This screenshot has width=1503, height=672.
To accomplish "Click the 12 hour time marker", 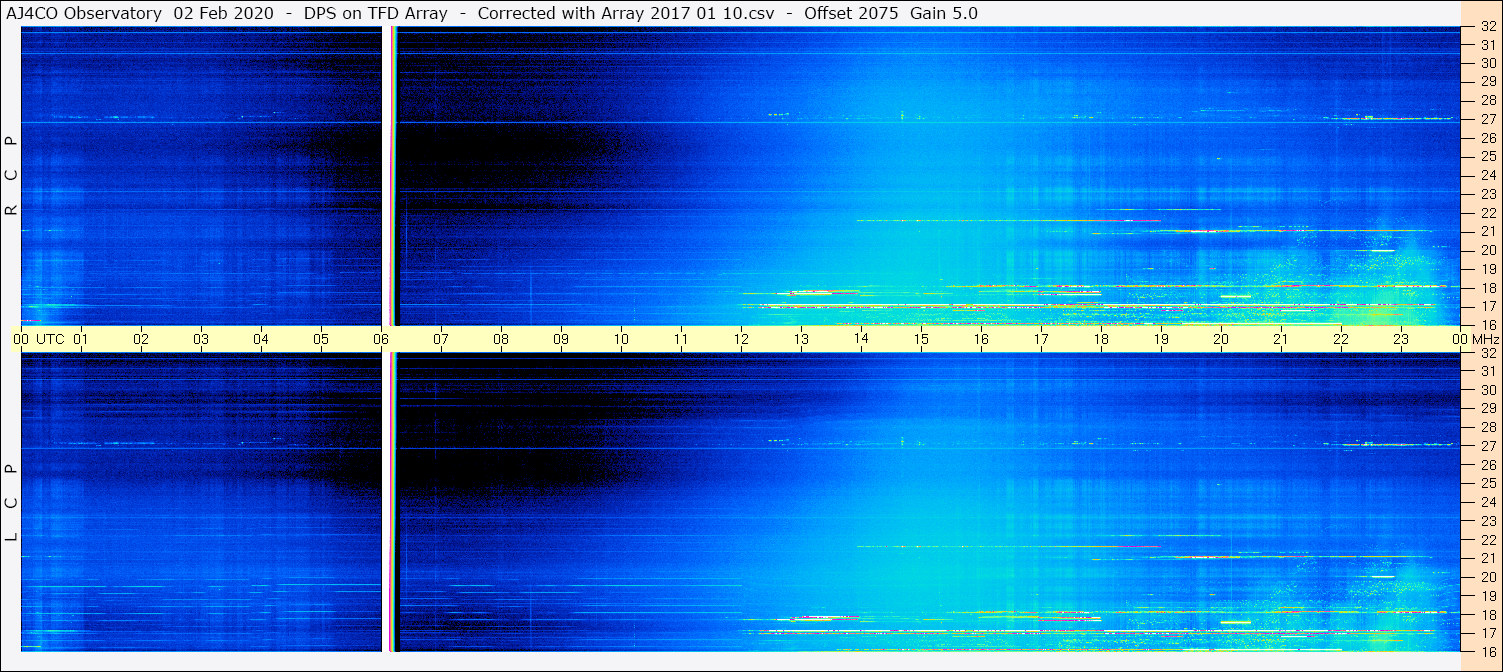I will 741,339.
